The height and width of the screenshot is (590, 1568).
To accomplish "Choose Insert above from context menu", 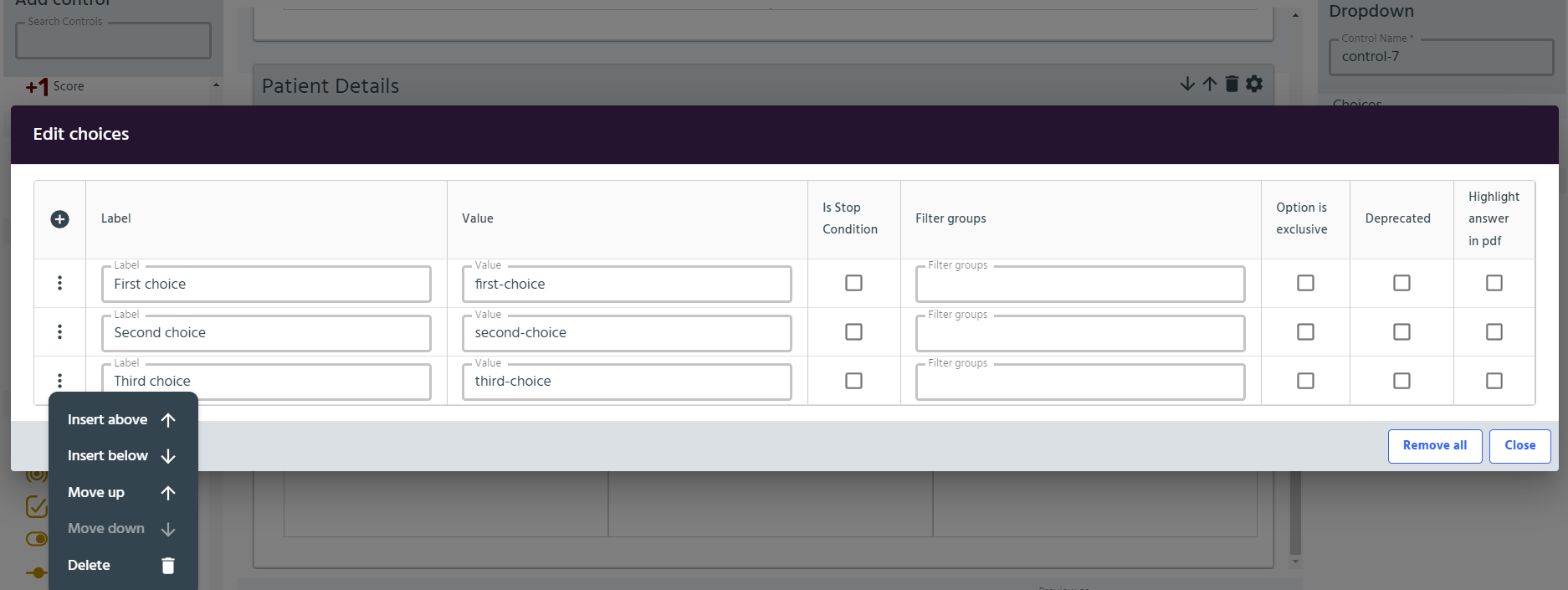I will [x=123, y=420].
